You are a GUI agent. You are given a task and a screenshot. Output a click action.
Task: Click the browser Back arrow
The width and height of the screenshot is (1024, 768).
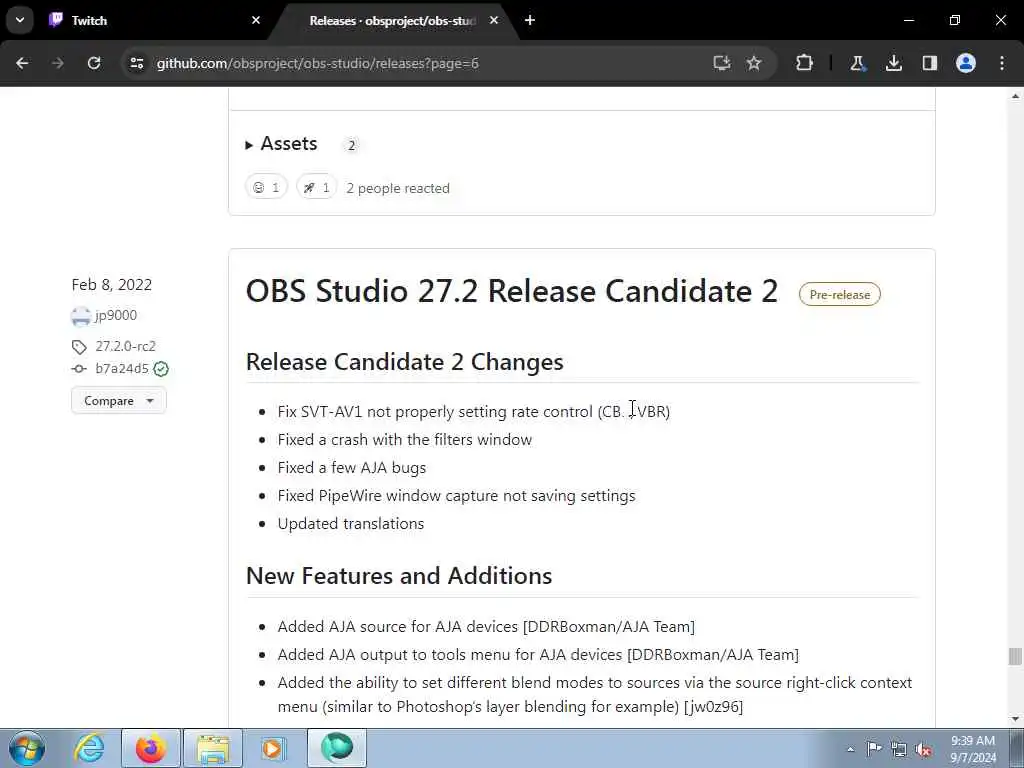pyautogui.click(x=22, y=63)
